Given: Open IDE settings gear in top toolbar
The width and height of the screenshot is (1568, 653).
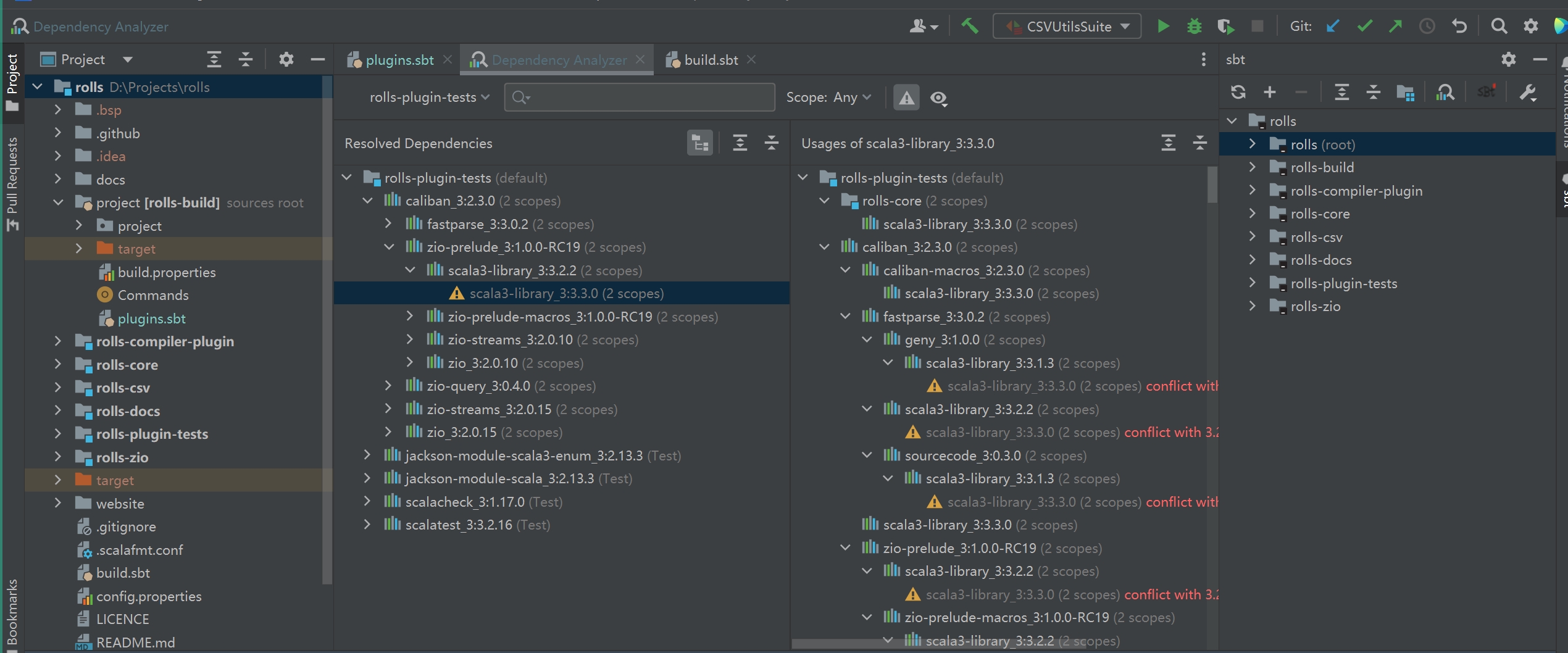Looking at the screenshot, I should (1531, 27).
